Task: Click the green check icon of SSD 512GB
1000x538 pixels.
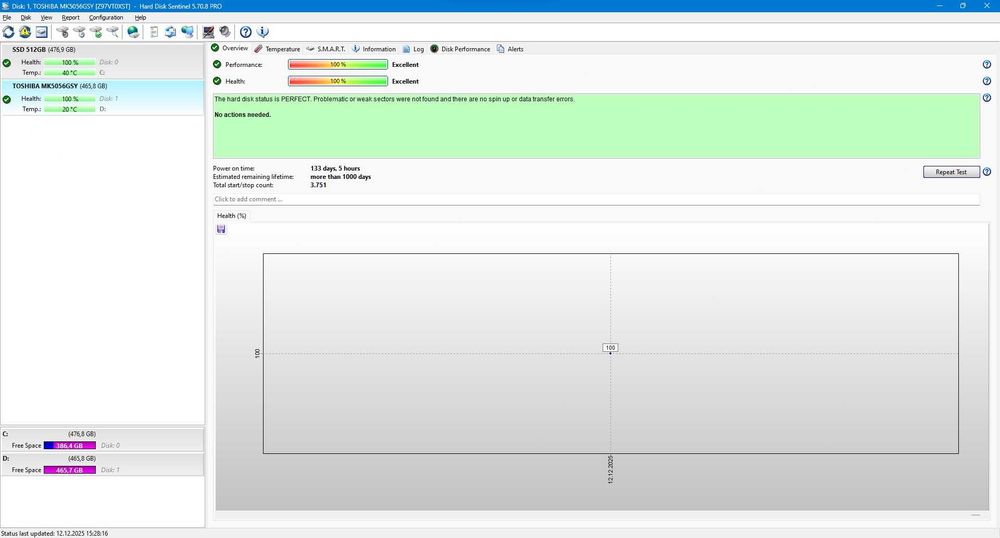Action: coord(6,63)
